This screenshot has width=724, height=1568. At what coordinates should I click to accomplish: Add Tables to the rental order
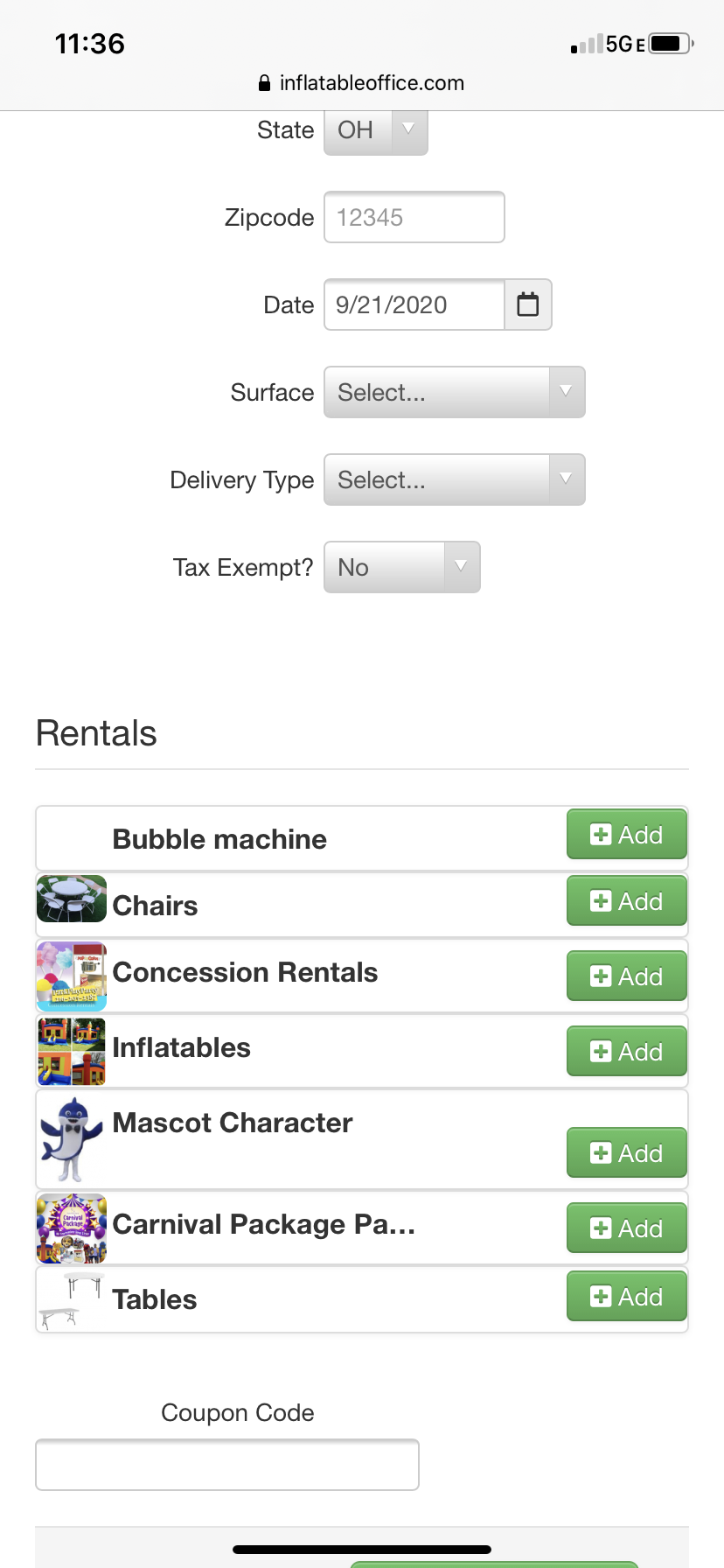(x=626, y=1297)
